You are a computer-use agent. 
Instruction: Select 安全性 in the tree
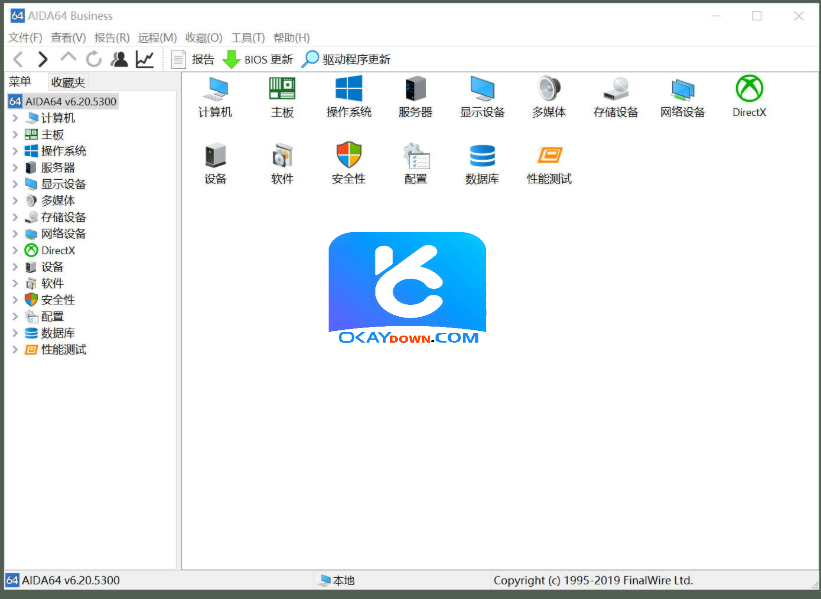pyautogui.click(x=50, y=300)
